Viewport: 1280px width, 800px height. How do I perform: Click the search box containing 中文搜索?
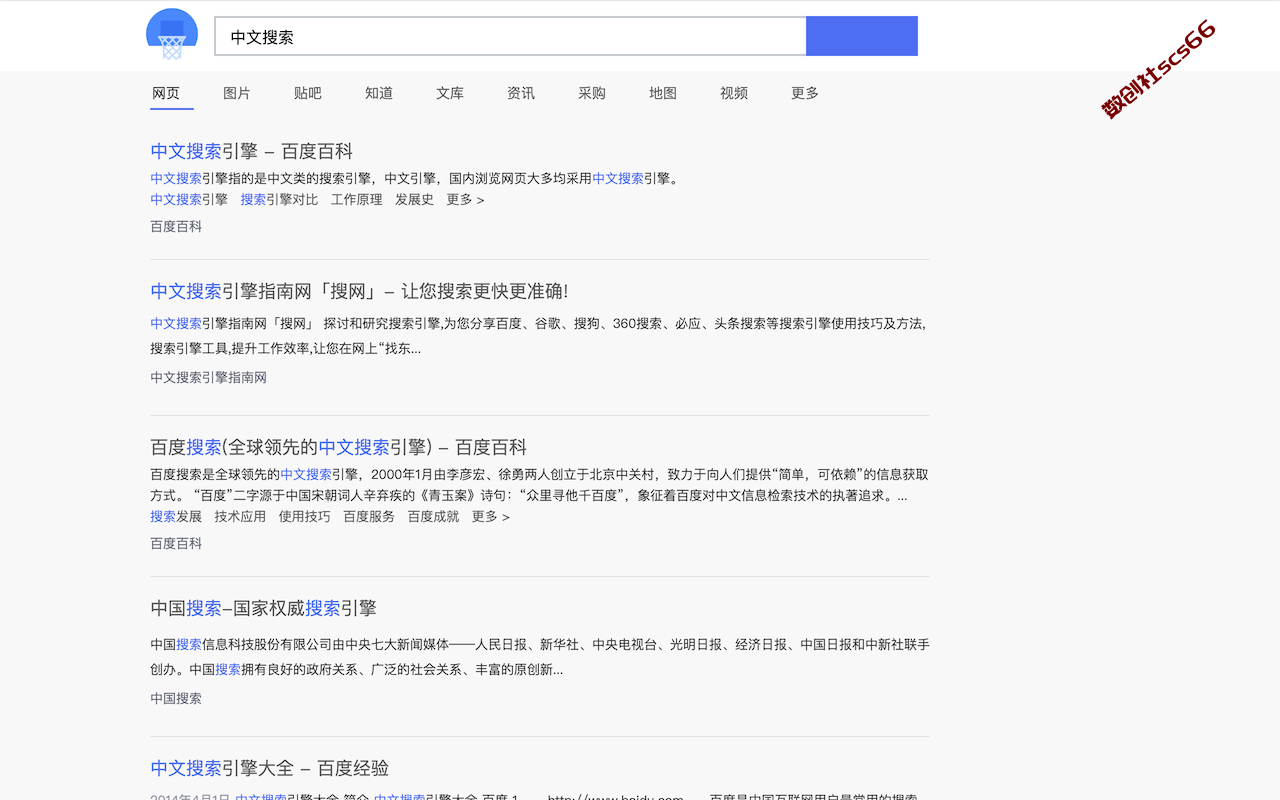point(511,36)
